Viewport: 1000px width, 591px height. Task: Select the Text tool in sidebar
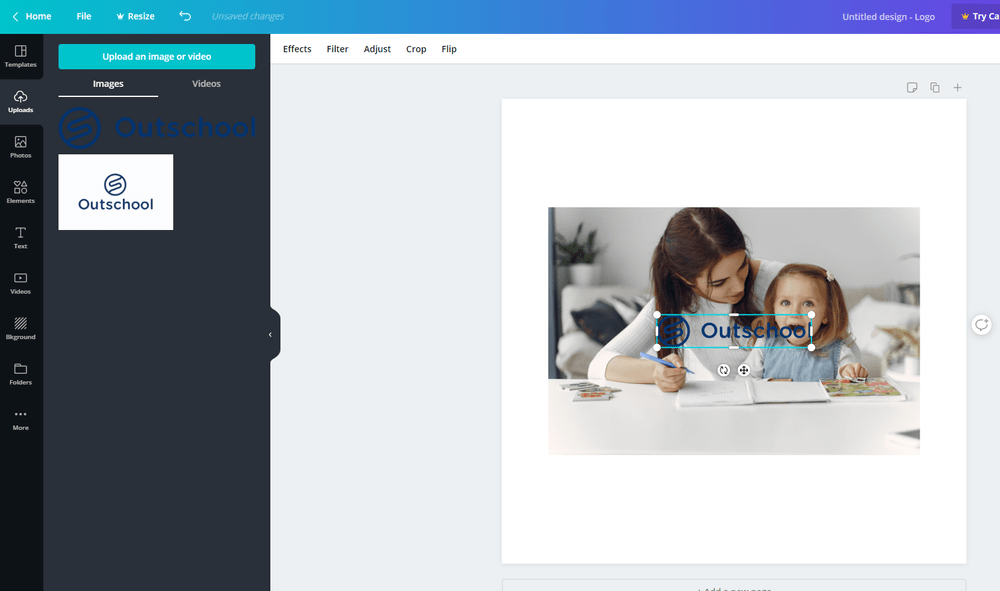pyautogui.click(x=20, y=237)
